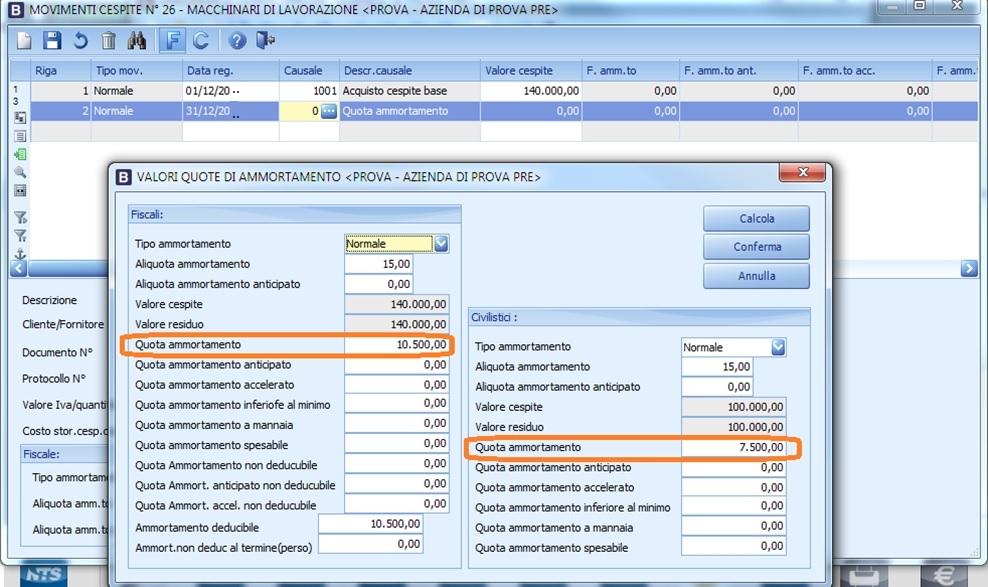Click the magnifier icon in the grid sidebar
The image size is (988, 587).
point(20,173)
